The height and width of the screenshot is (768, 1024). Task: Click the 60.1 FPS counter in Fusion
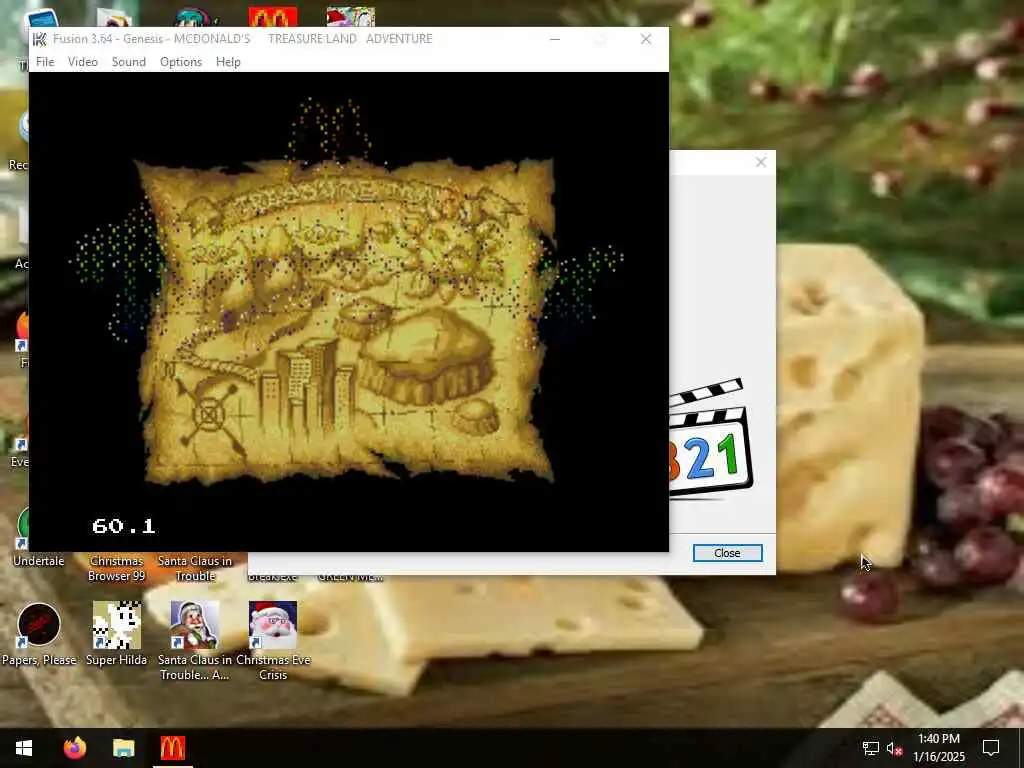[x=123, y=526]
